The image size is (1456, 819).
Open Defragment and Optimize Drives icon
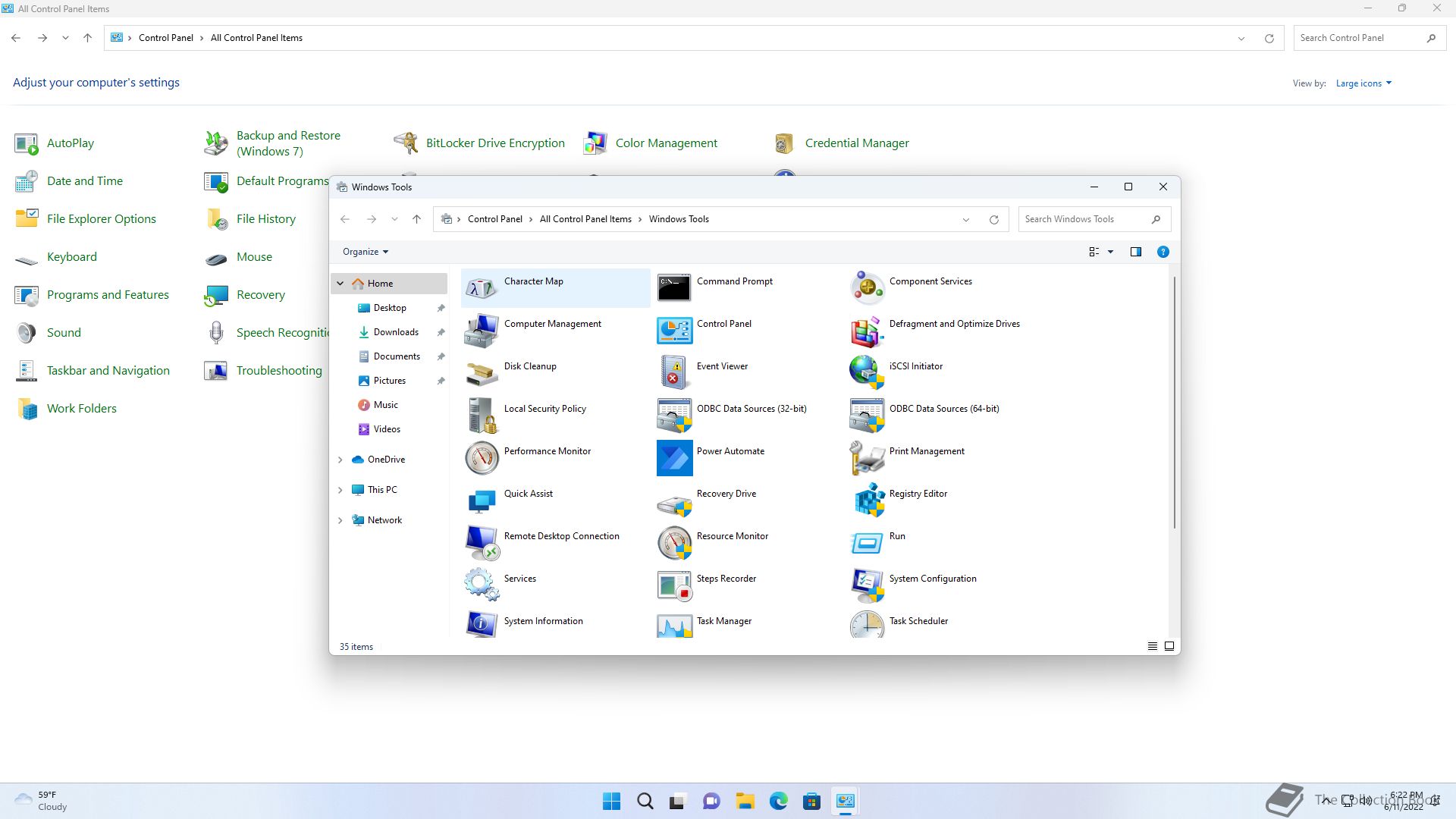(x=867, y=331)
